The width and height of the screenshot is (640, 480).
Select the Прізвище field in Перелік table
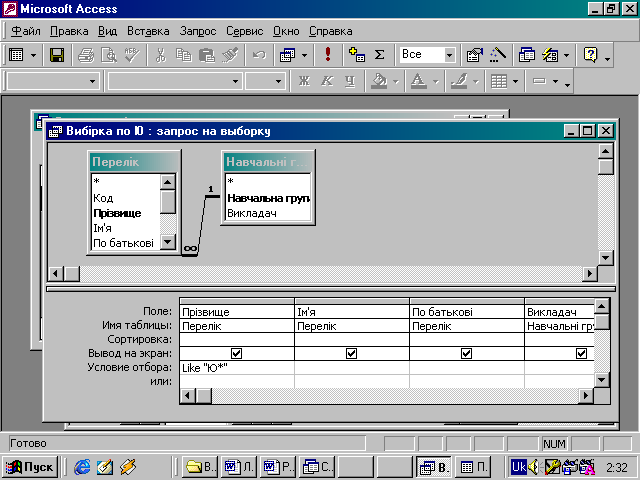click(x=117, y=213)
